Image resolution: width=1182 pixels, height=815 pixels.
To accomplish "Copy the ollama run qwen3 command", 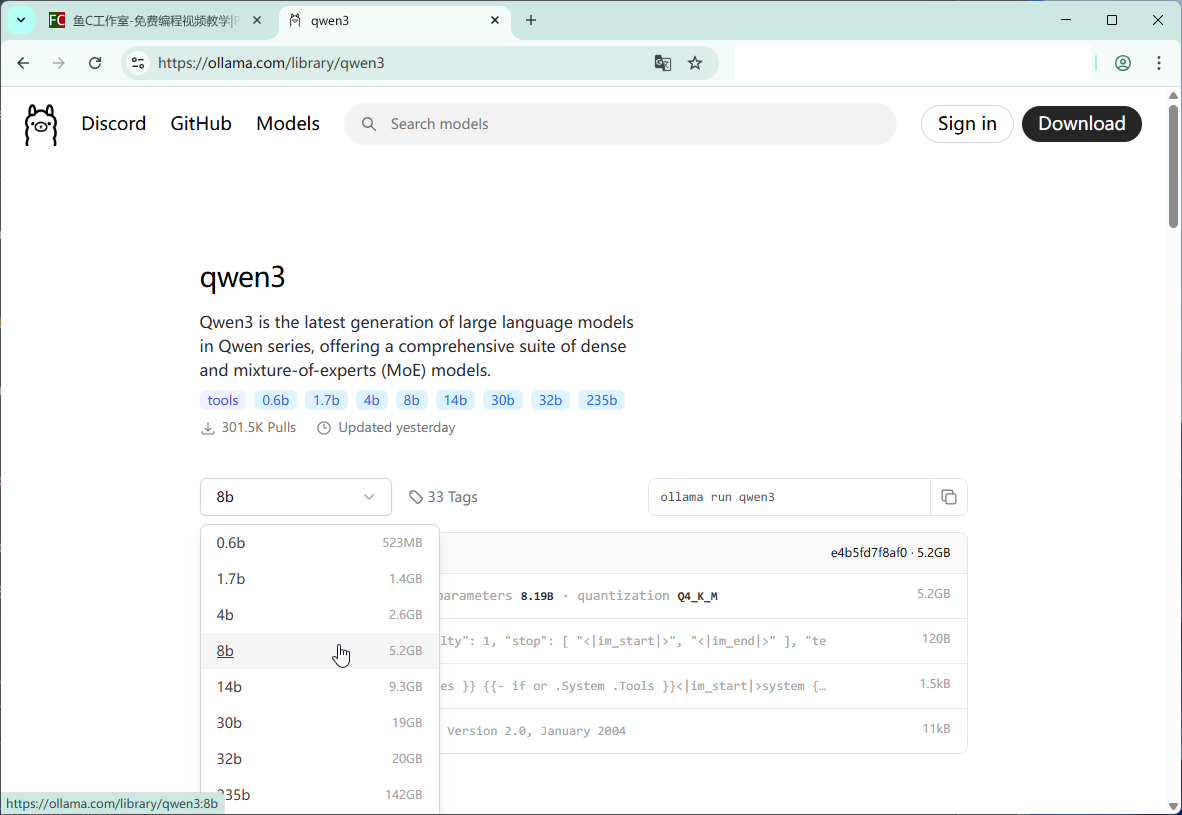I will pyautogui.click(x=949, y=497).
